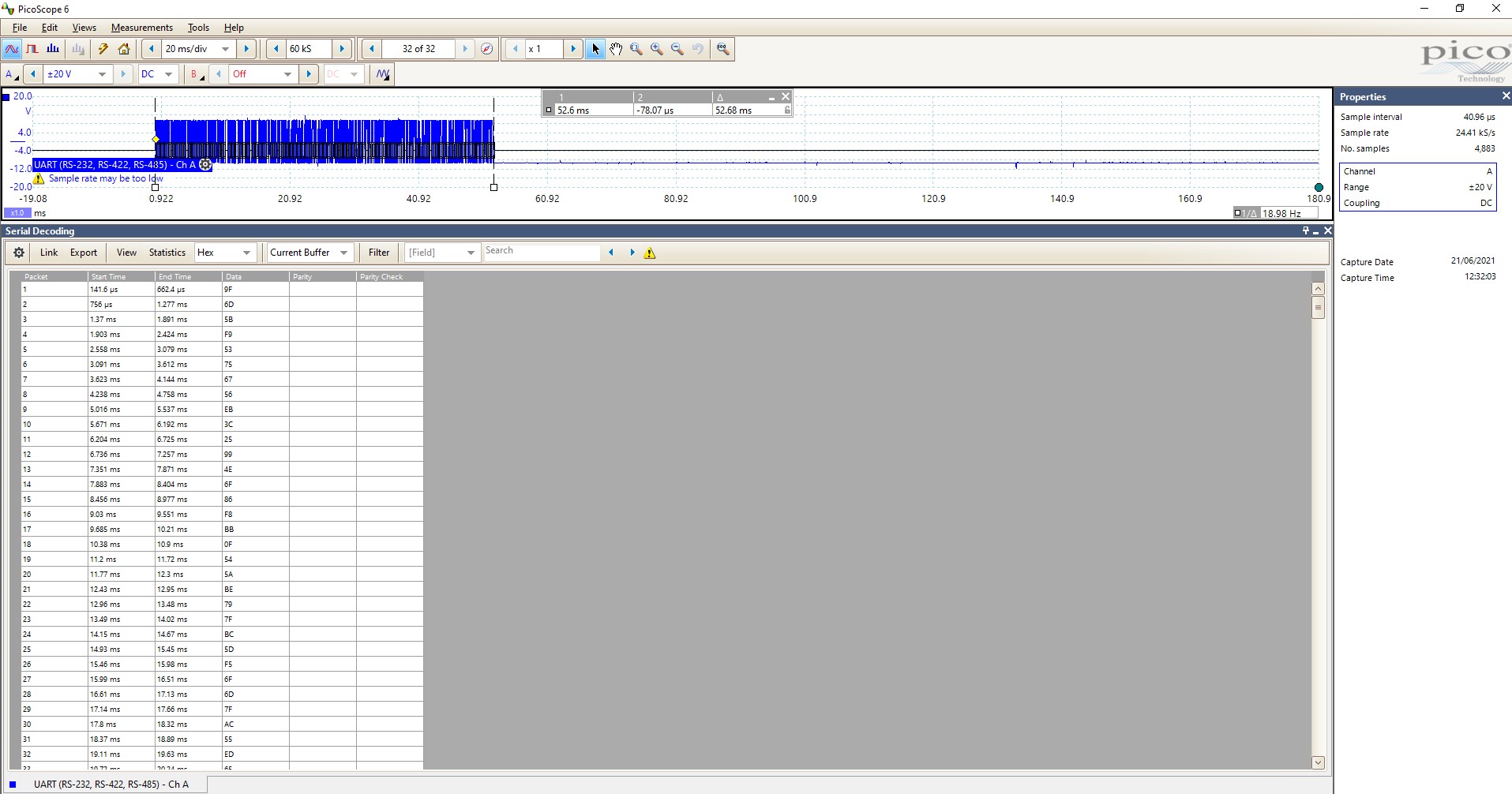Select Scope Mode icon
Screen dimensions: 1512x794
(x=12, y=49)
